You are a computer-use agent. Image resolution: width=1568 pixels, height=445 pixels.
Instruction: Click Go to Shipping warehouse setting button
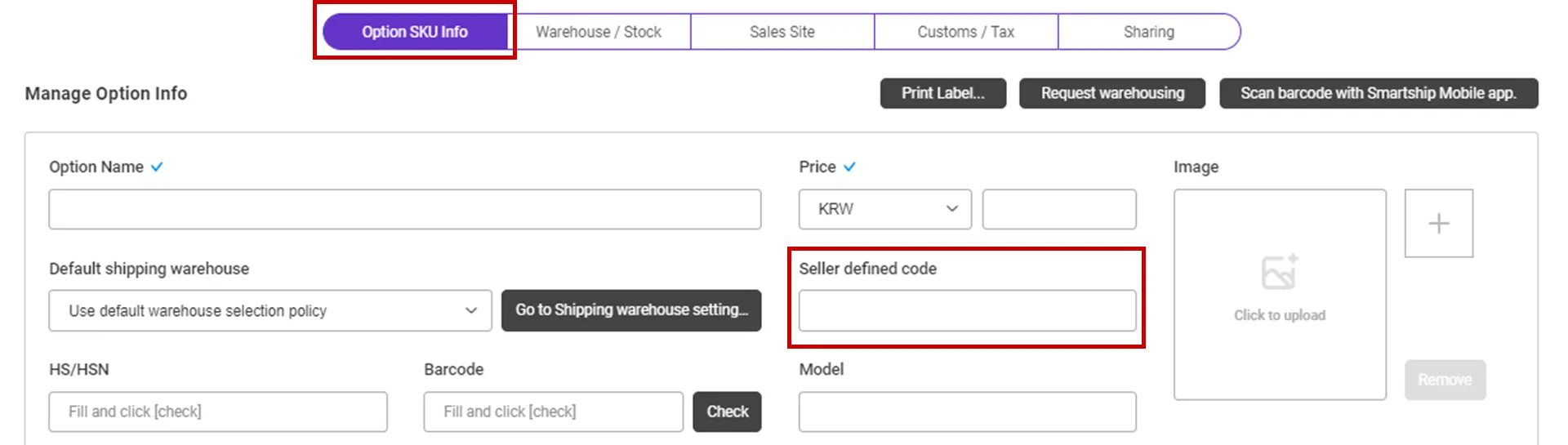(630, 310)
